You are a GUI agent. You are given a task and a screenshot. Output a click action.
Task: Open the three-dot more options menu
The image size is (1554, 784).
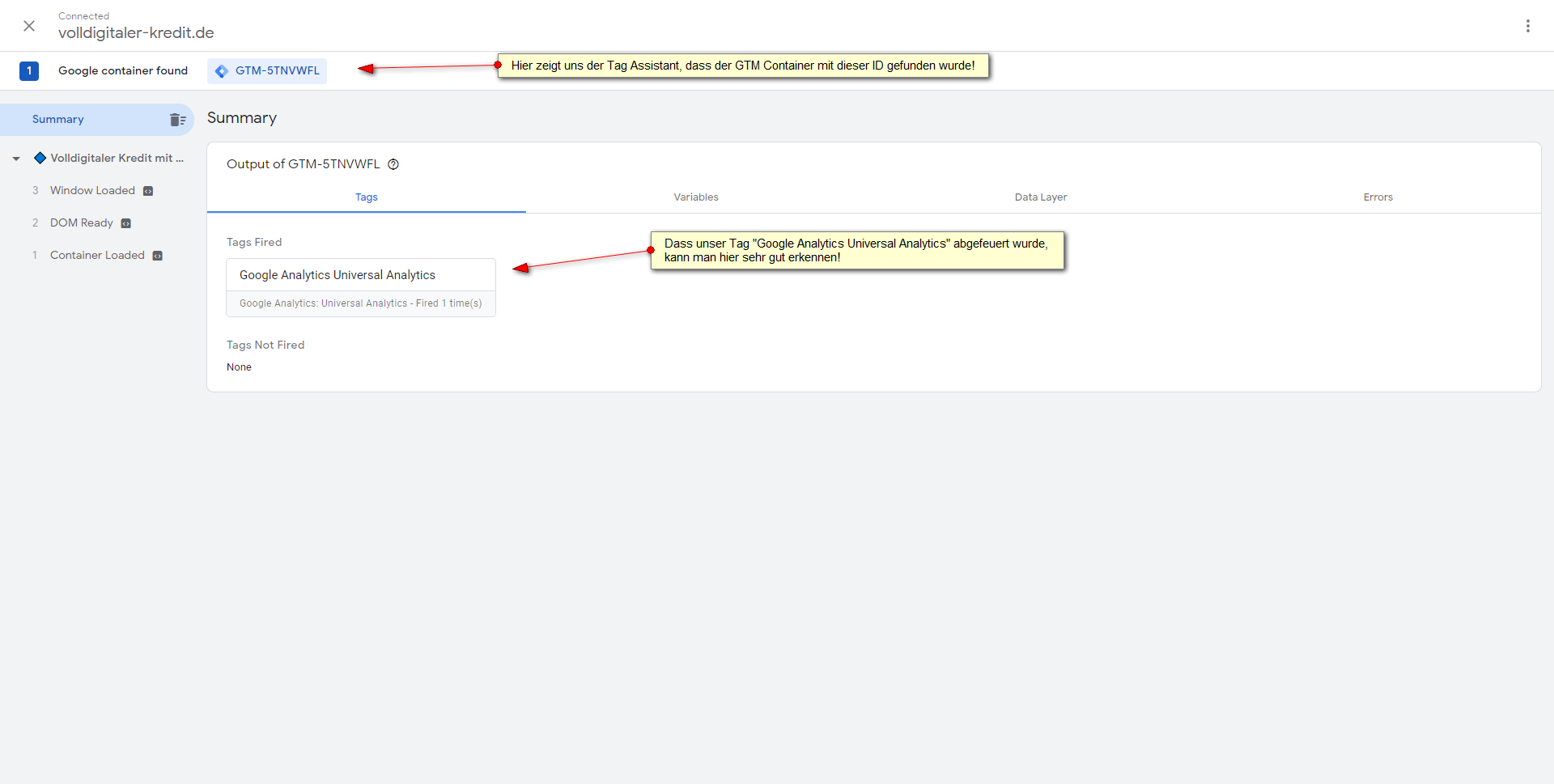1527,26
